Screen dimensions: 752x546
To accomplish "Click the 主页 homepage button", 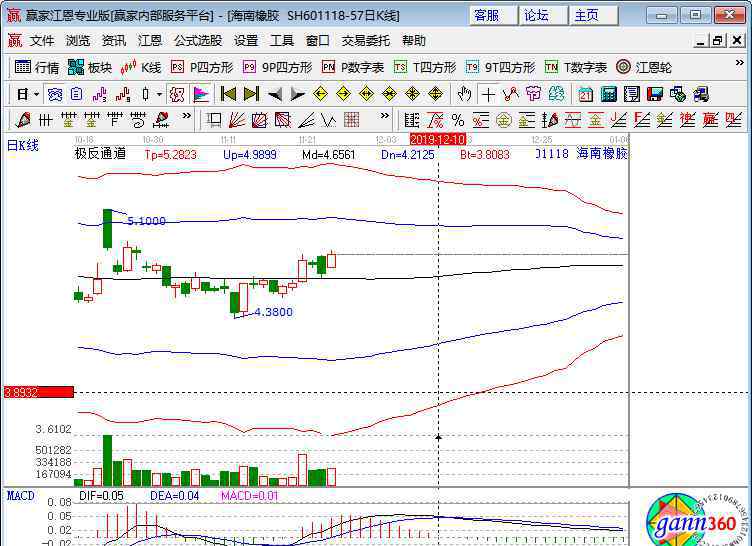I will coord(593,15).
